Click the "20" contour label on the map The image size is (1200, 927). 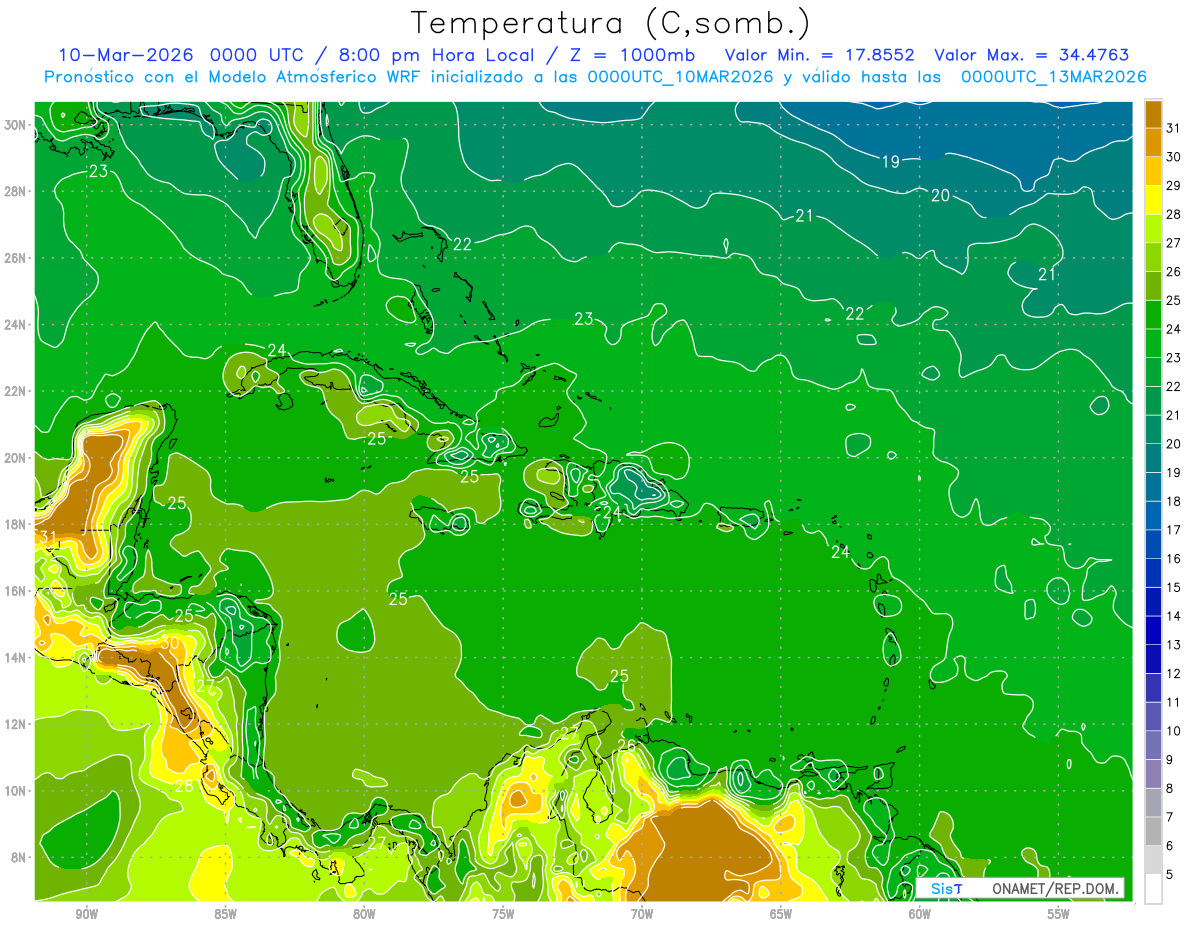tap(940, 195)
